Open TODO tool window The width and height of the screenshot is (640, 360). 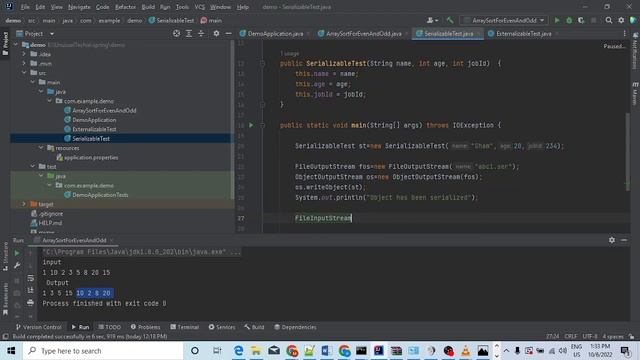pos(109,327)
